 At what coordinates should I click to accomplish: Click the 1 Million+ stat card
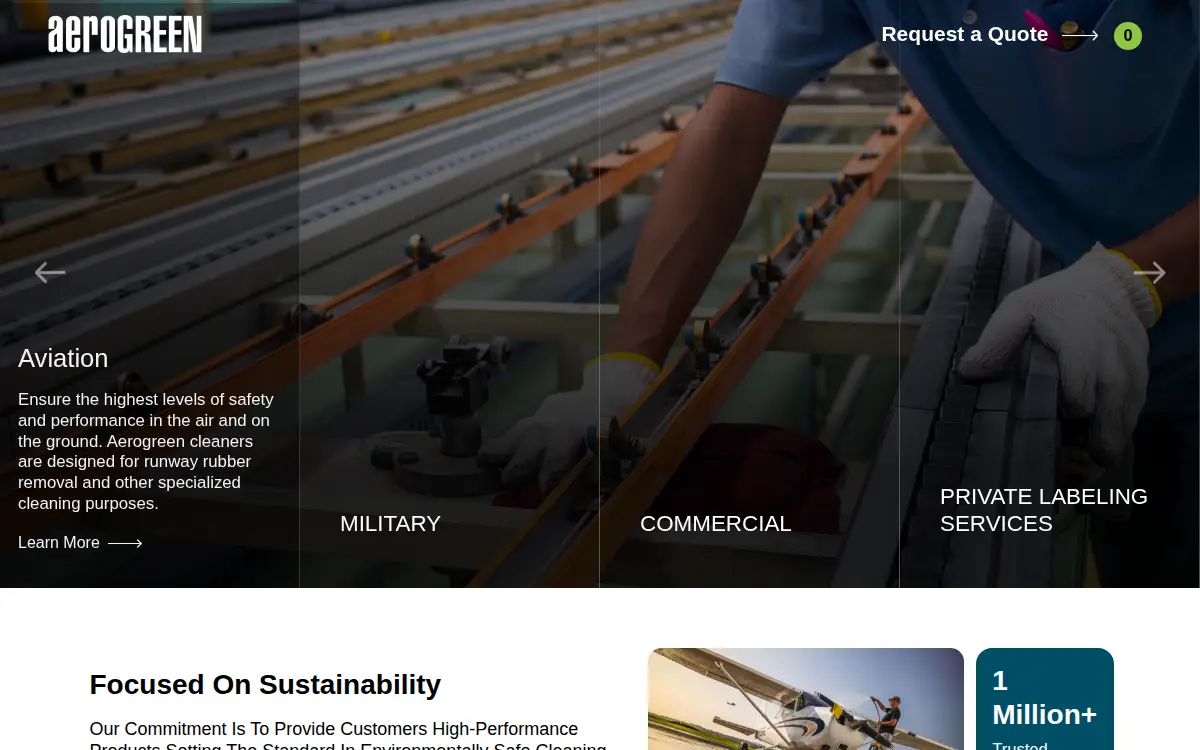pos(1045,699)
